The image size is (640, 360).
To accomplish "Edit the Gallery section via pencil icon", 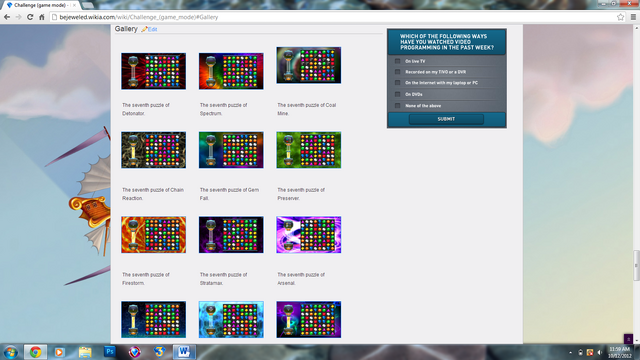I will (x=144, y=29).
